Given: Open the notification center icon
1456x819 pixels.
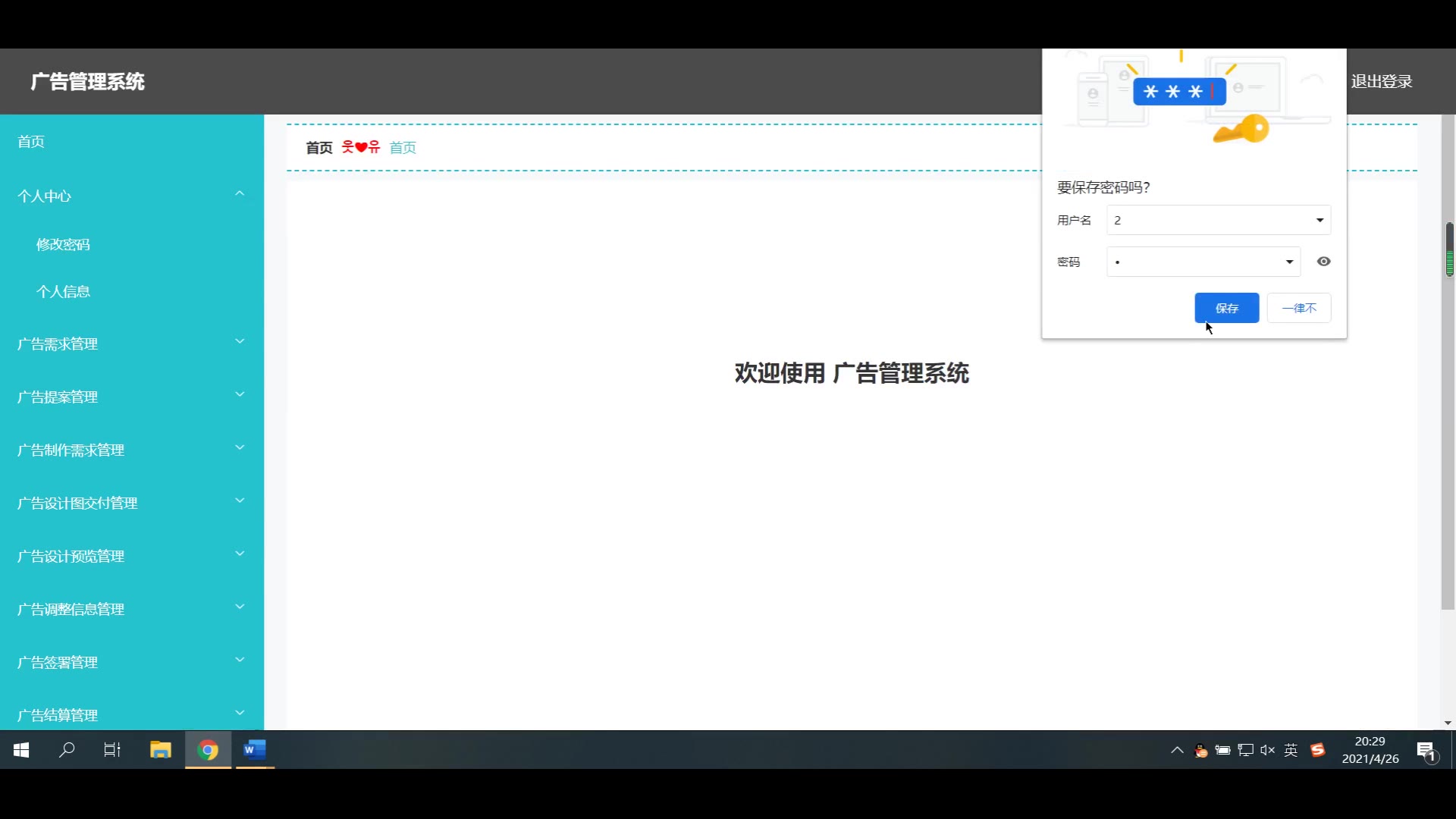Looking at the screenshot, I should pos(1426,751).
